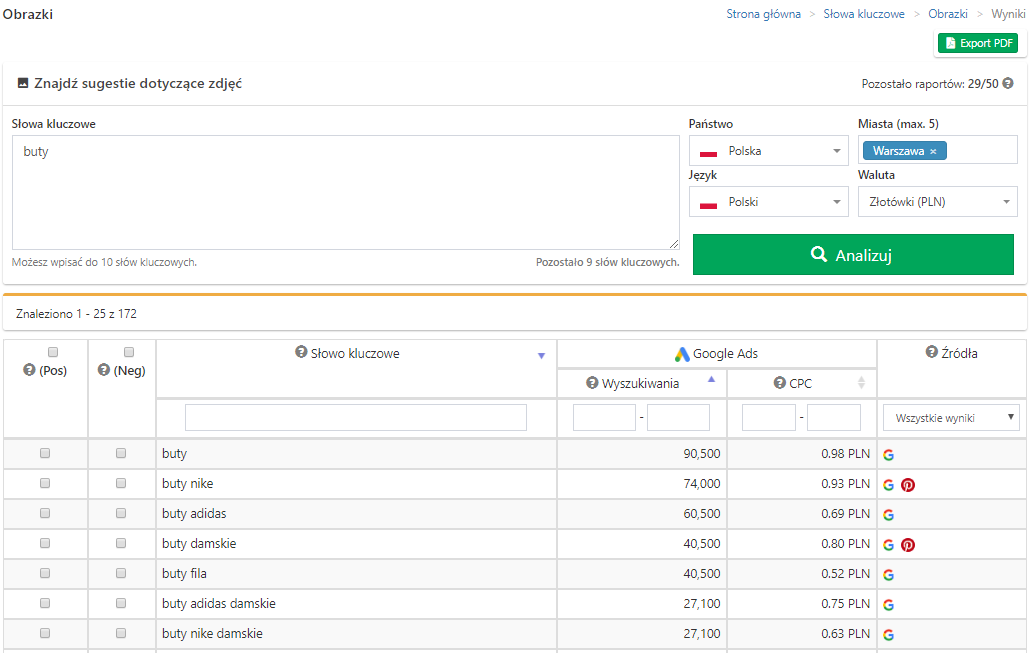Go to Słowa kluczowe breadcrumb

click(864, 14)
